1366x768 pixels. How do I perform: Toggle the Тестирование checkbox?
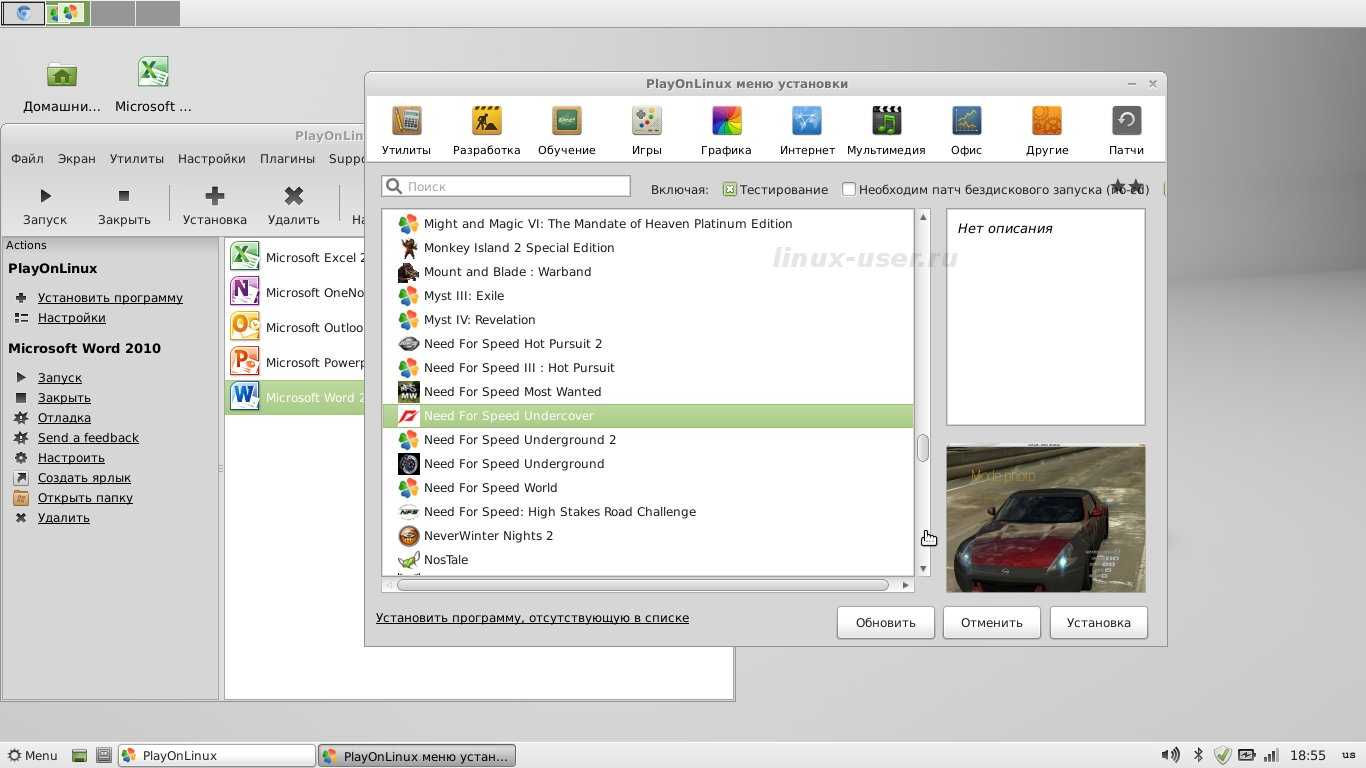(x=730, y=189)
